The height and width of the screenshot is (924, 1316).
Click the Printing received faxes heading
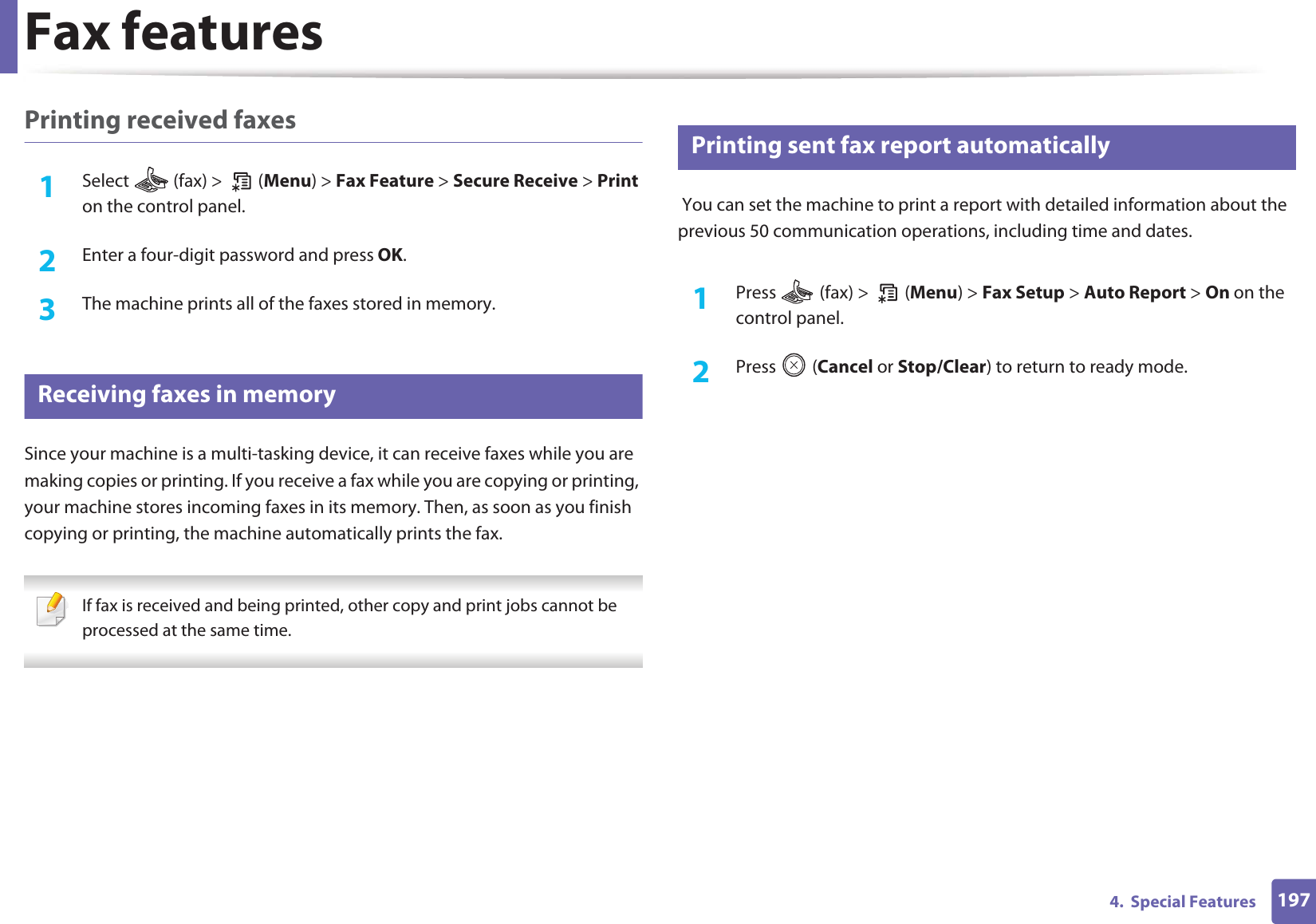(x=160, y=120)
